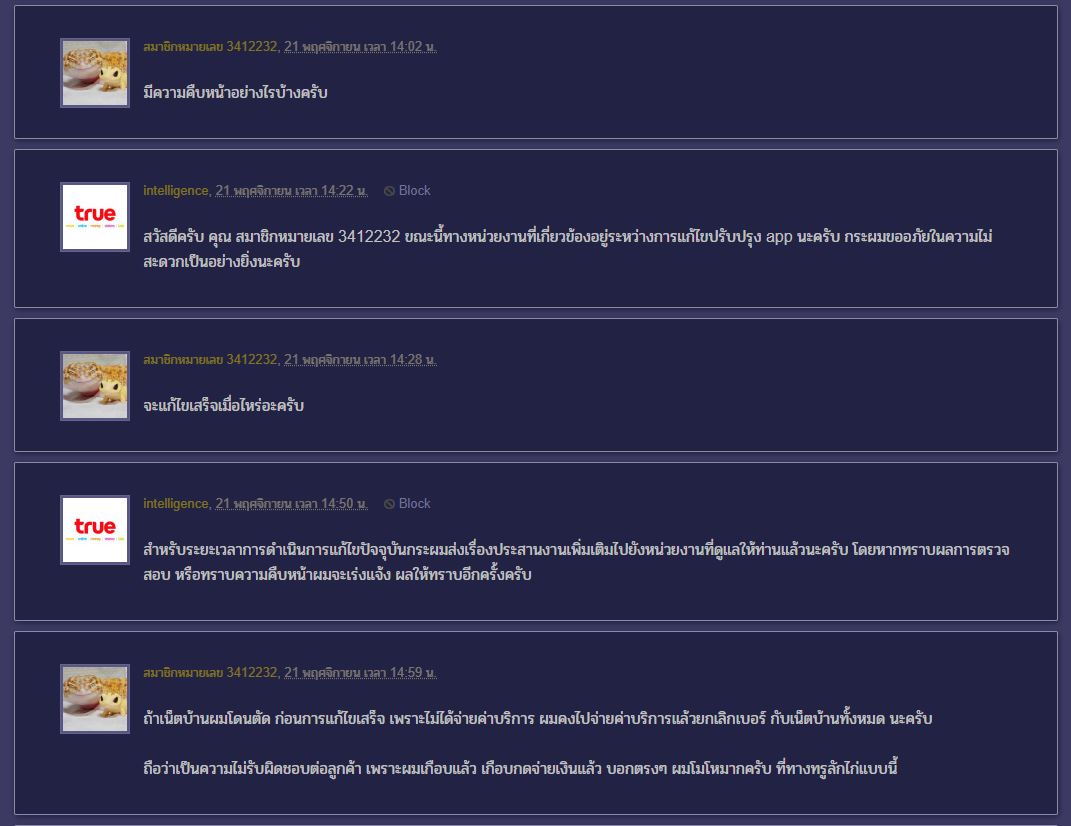This screenshot has width=1071, height=826.
Task: Click the 14:02 timestamp permalink
Action: click(361, 46)
